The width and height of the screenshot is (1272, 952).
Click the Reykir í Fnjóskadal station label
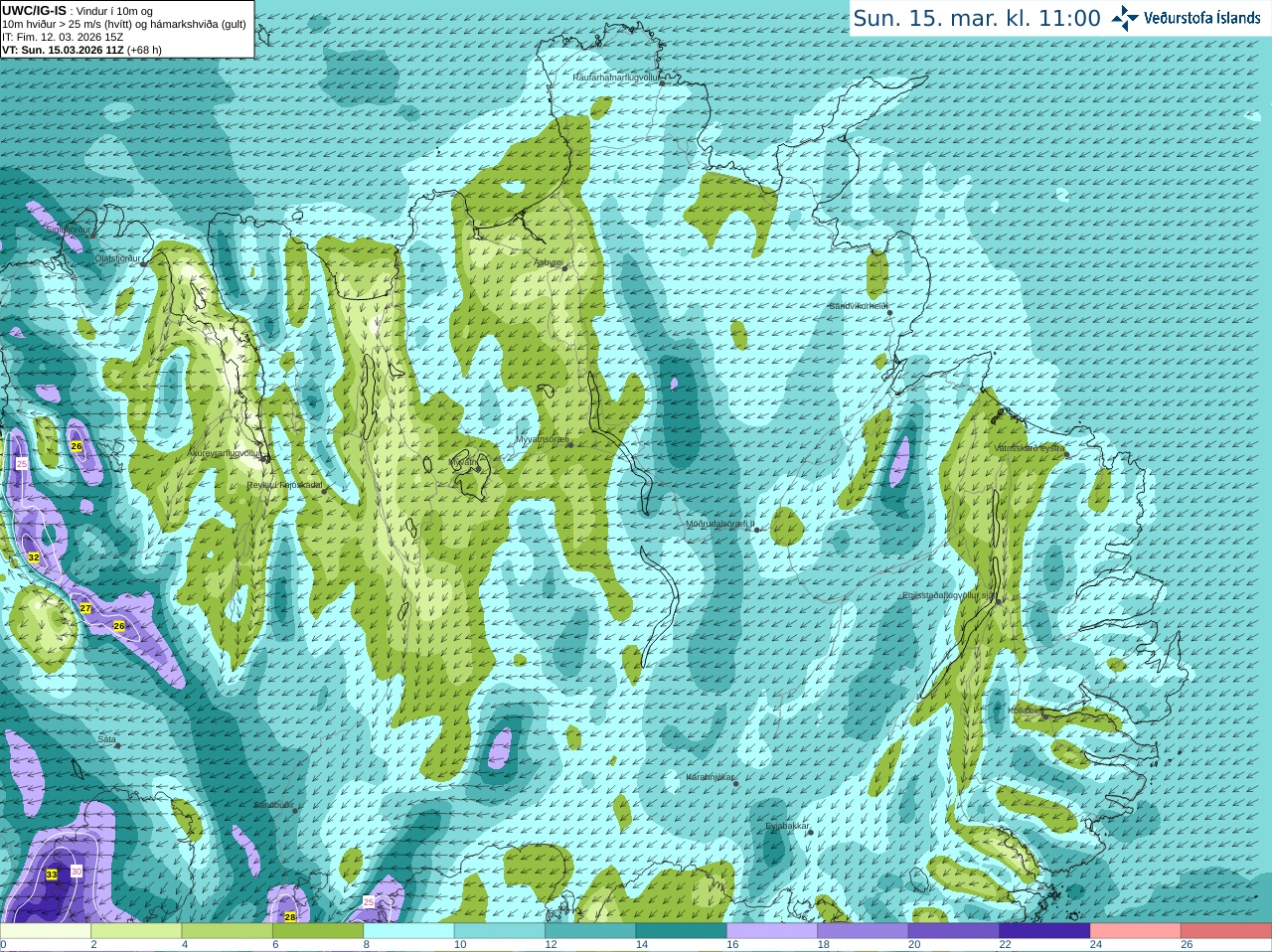(285, 485)
